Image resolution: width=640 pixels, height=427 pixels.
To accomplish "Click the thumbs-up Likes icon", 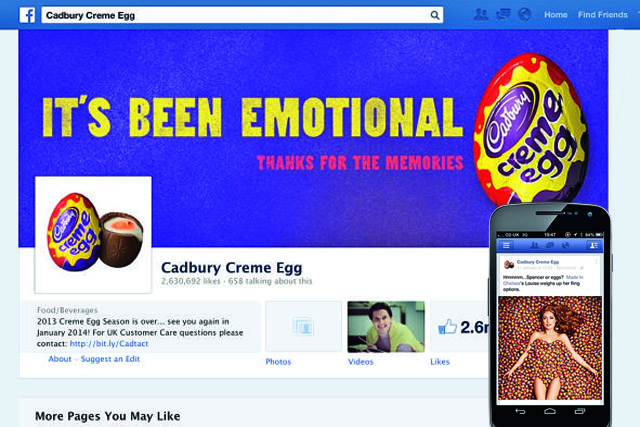I will click(447, 327).
